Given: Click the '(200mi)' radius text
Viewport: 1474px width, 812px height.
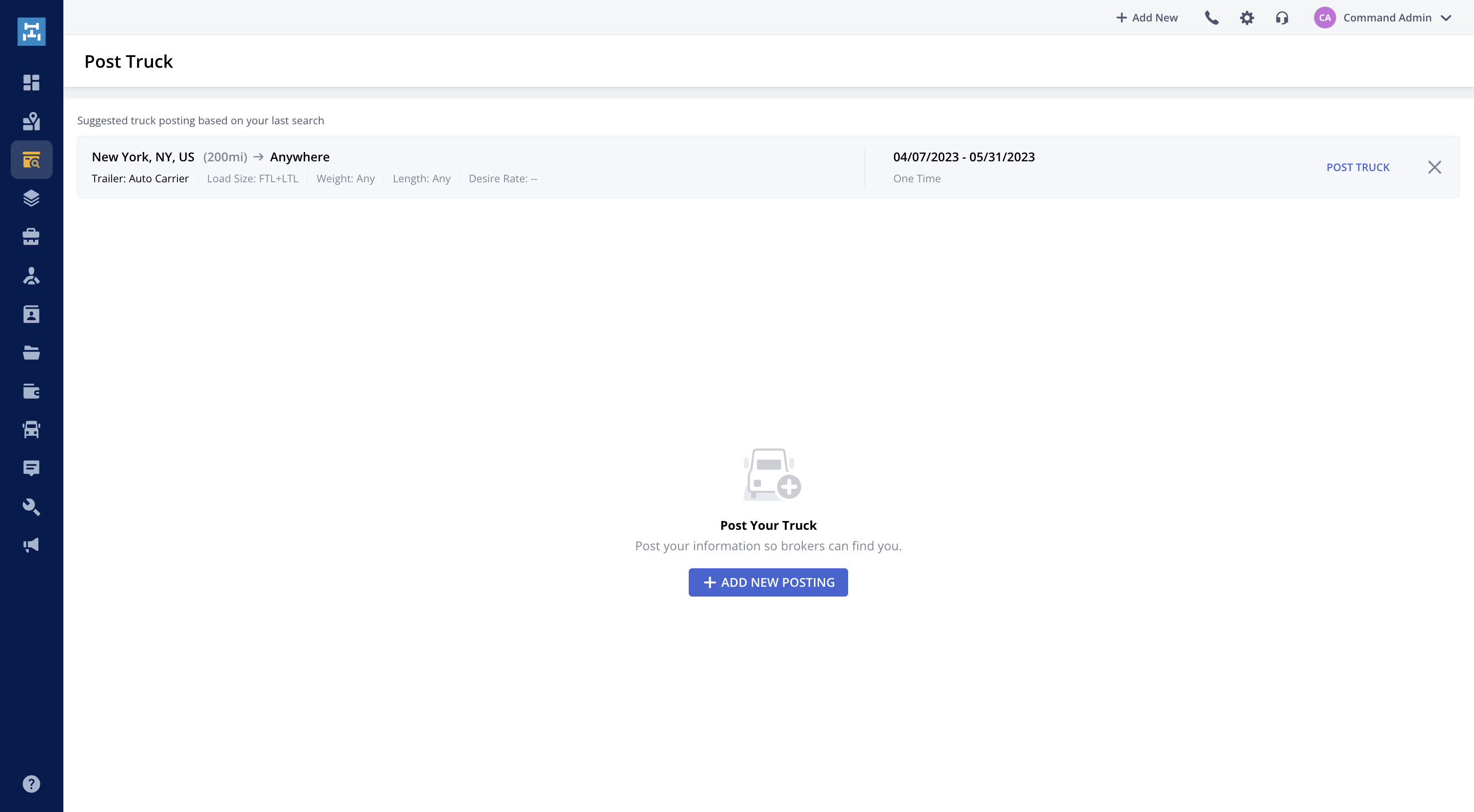Looking at the screenshot, I should coord(225,157).
